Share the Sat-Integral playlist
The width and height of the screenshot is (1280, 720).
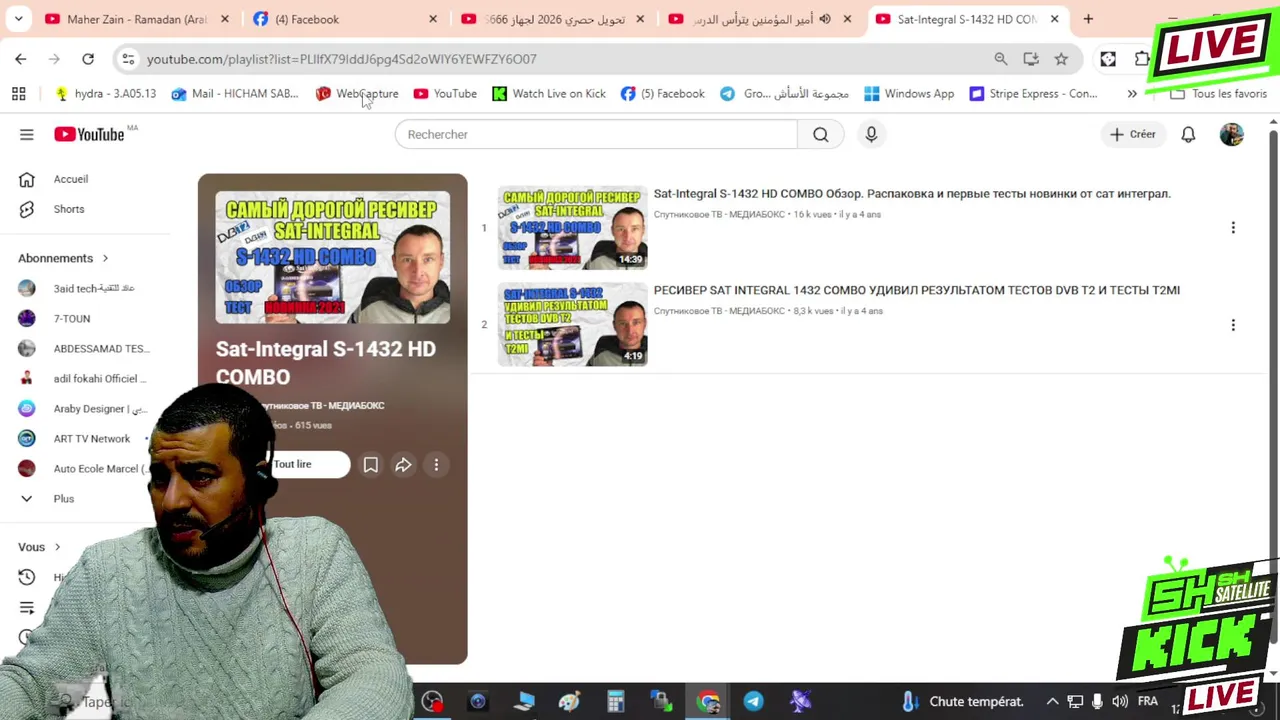(x=403, y=464)
